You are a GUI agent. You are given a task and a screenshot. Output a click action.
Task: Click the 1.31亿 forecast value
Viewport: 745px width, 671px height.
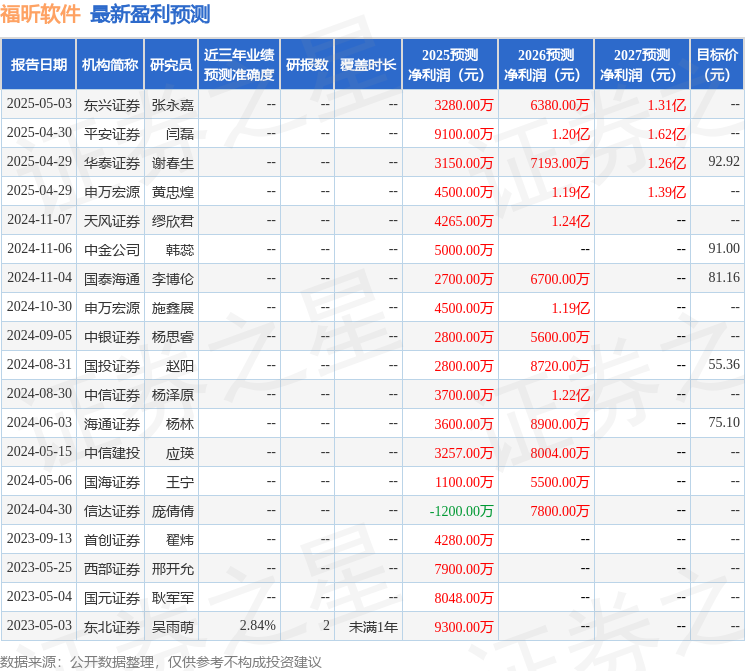tap(667, 105)
